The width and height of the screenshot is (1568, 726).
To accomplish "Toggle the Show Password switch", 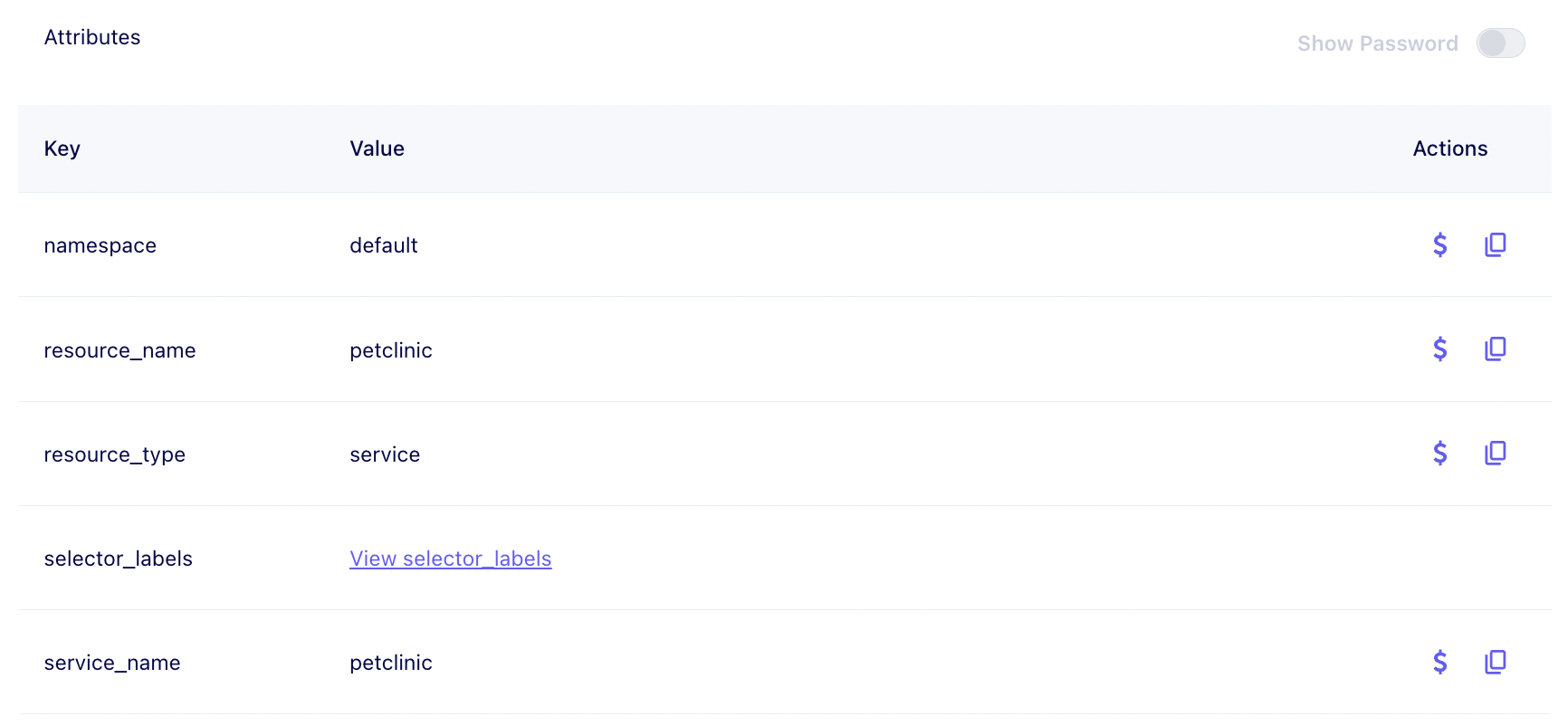I will point(1501,43).
